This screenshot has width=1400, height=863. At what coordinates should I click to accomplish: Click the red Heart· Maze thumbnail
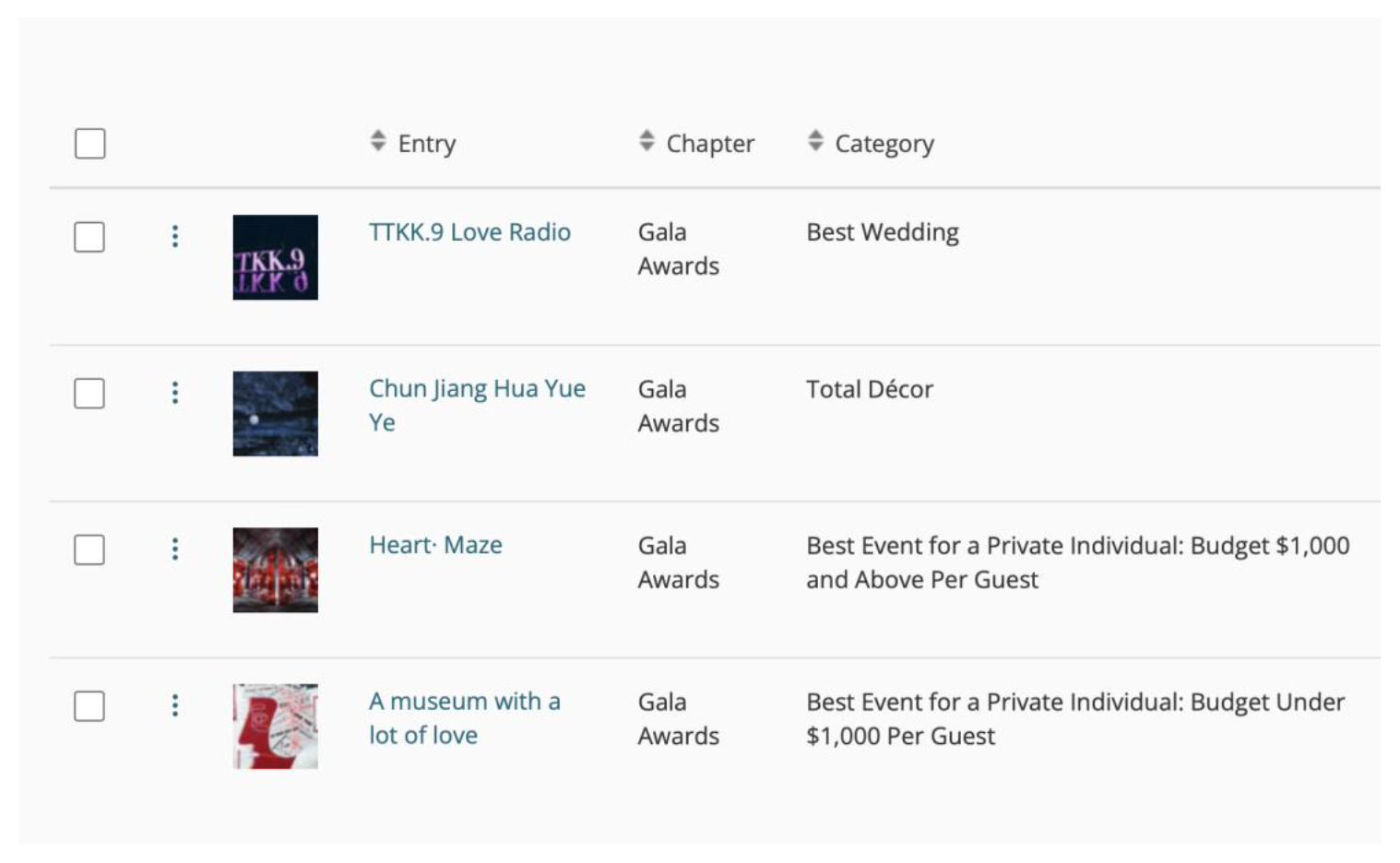(275, 570)
